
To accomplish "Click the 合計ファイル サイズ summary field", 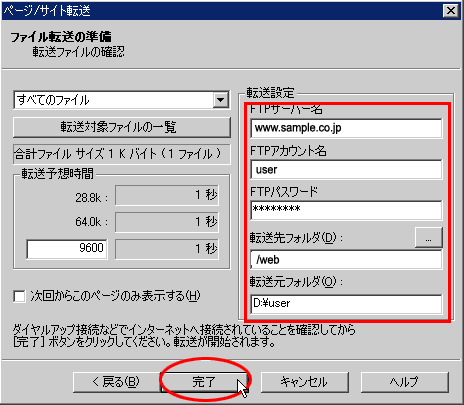I will pyautogui.click(x=122, y=154).
